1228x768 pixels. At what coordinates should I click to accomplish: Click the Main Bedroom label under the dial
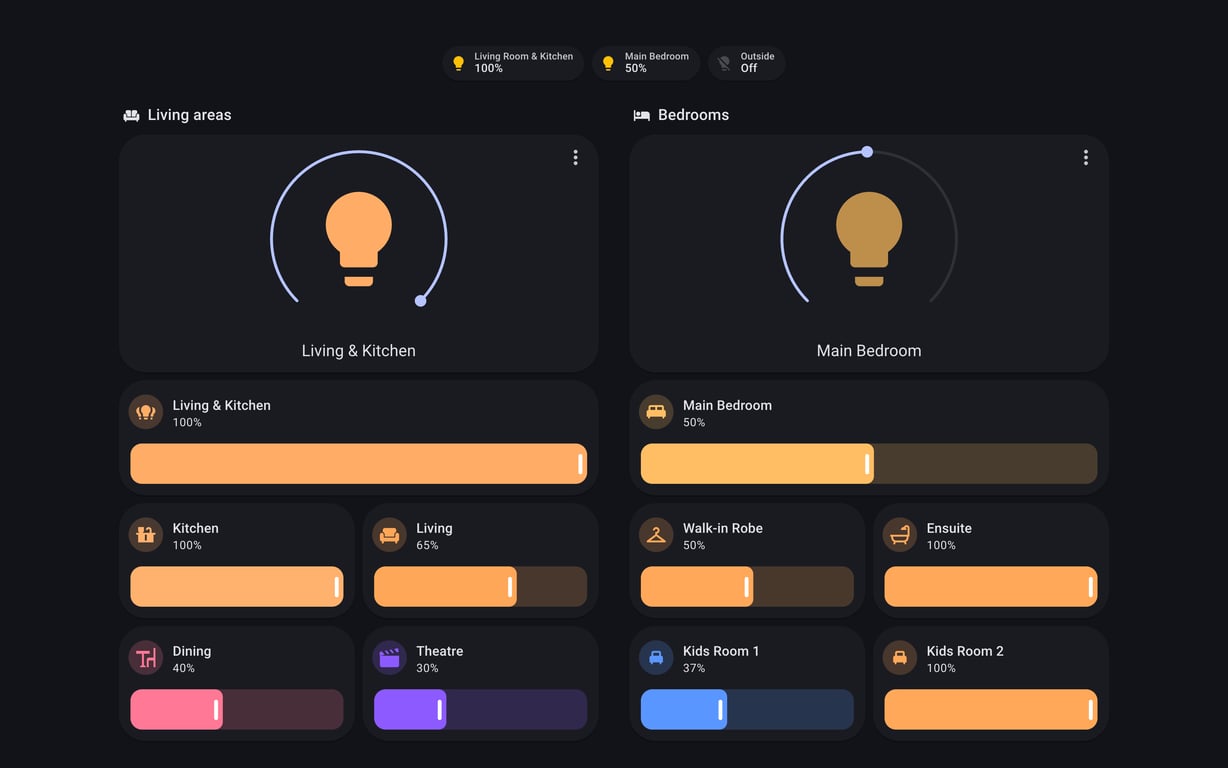(869, 351)
